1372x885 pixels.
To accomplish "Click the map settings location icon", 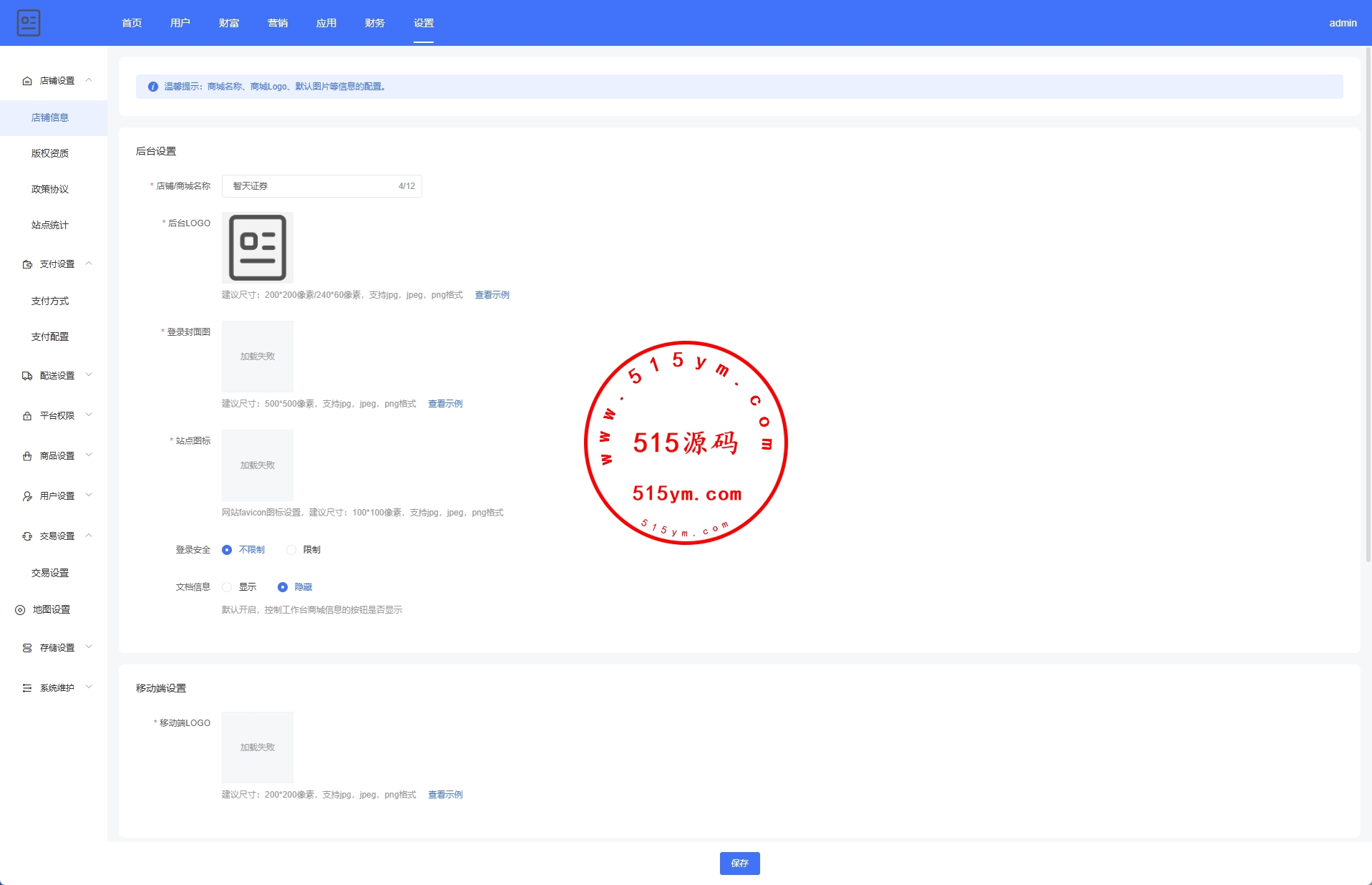I will pos(20,610).
